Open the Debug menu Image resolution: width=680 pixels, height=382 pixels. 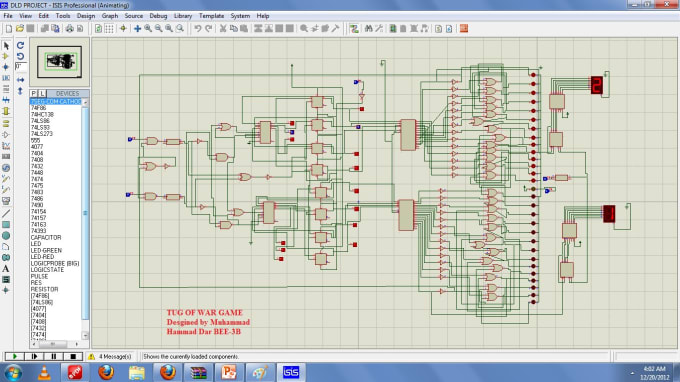point(158,16)
